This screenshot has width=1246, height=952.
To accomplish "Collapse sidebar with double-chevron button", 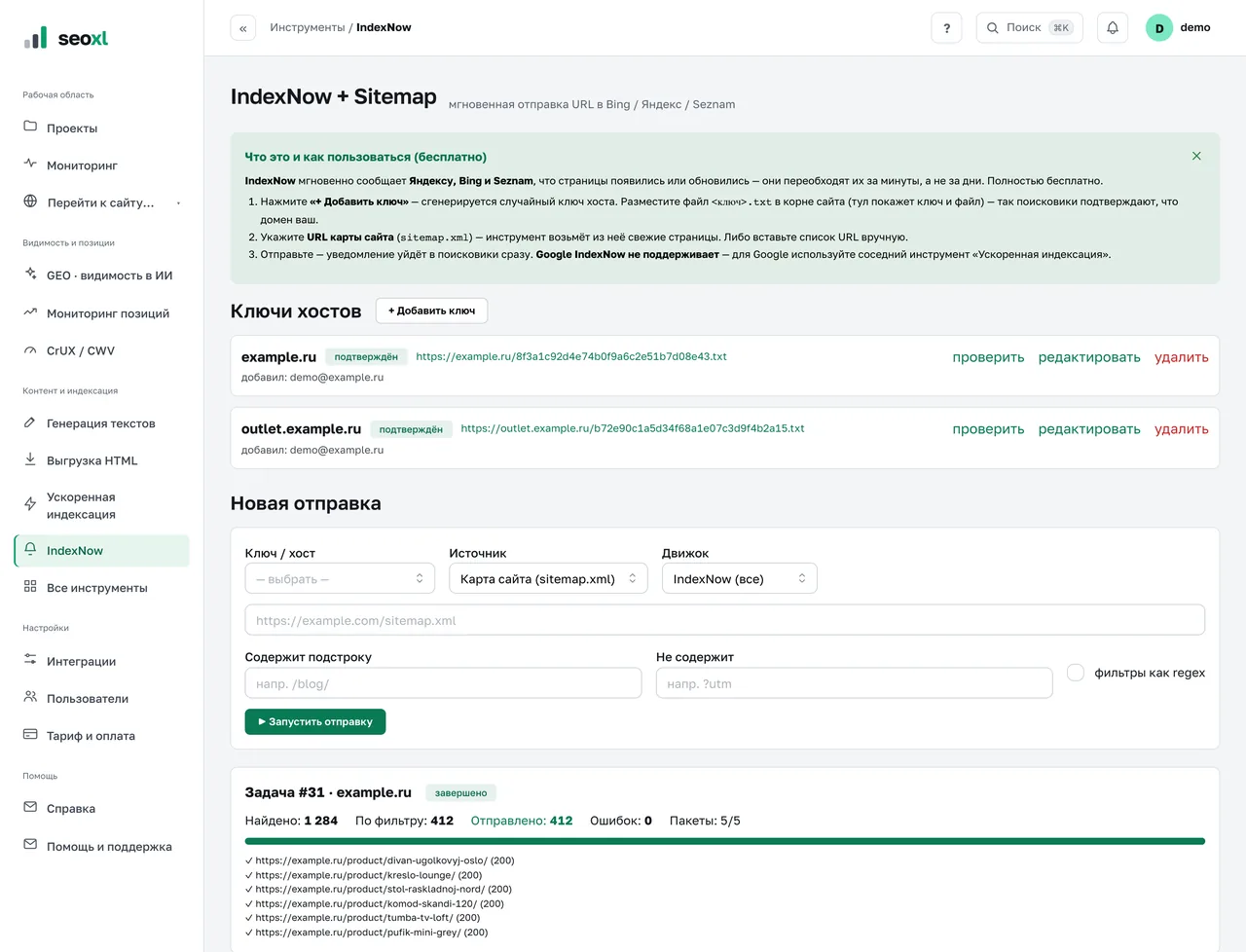I will (242, 28).
